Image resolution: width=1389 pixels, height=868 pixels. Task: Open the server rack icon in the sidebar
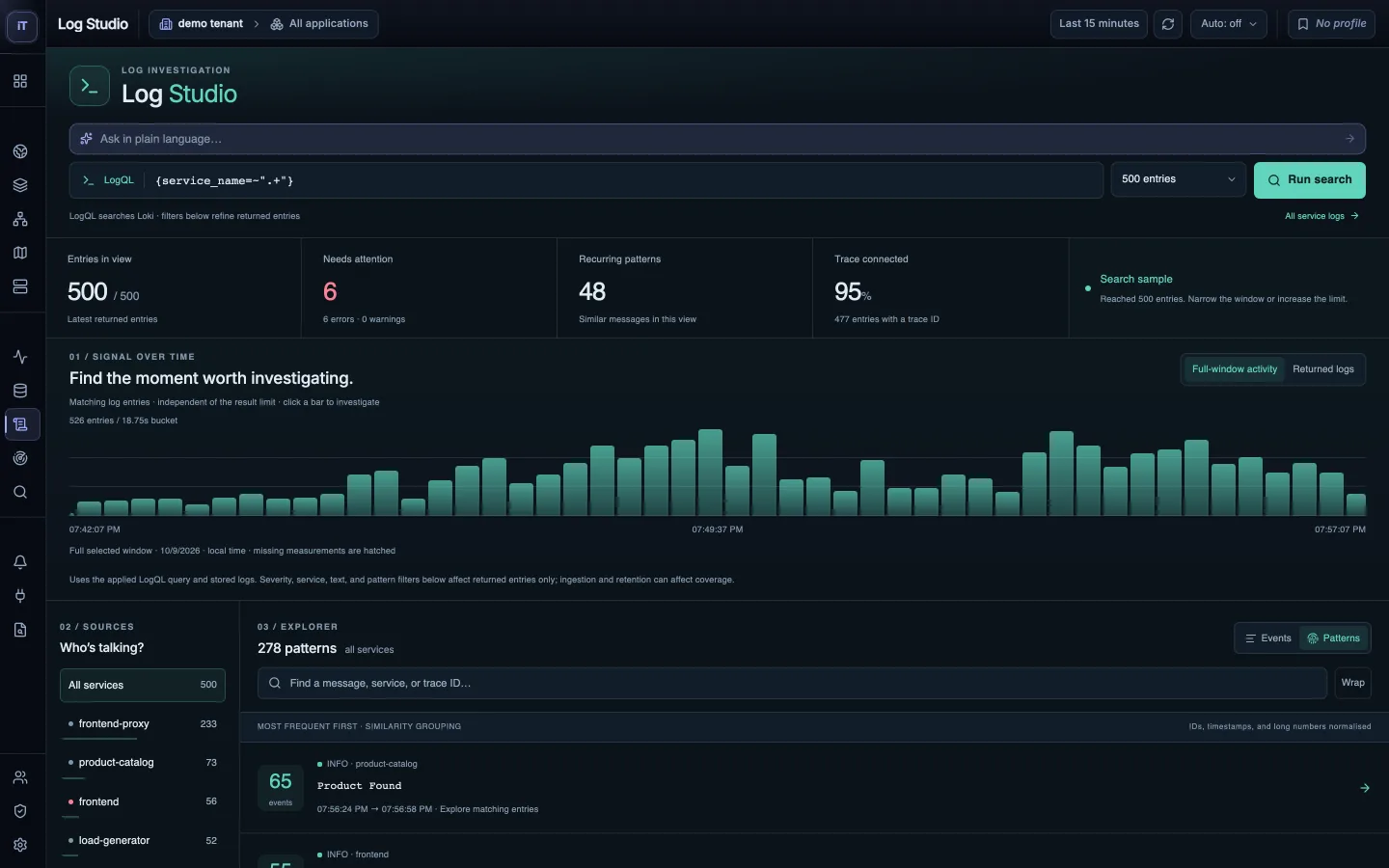point(20,286)
